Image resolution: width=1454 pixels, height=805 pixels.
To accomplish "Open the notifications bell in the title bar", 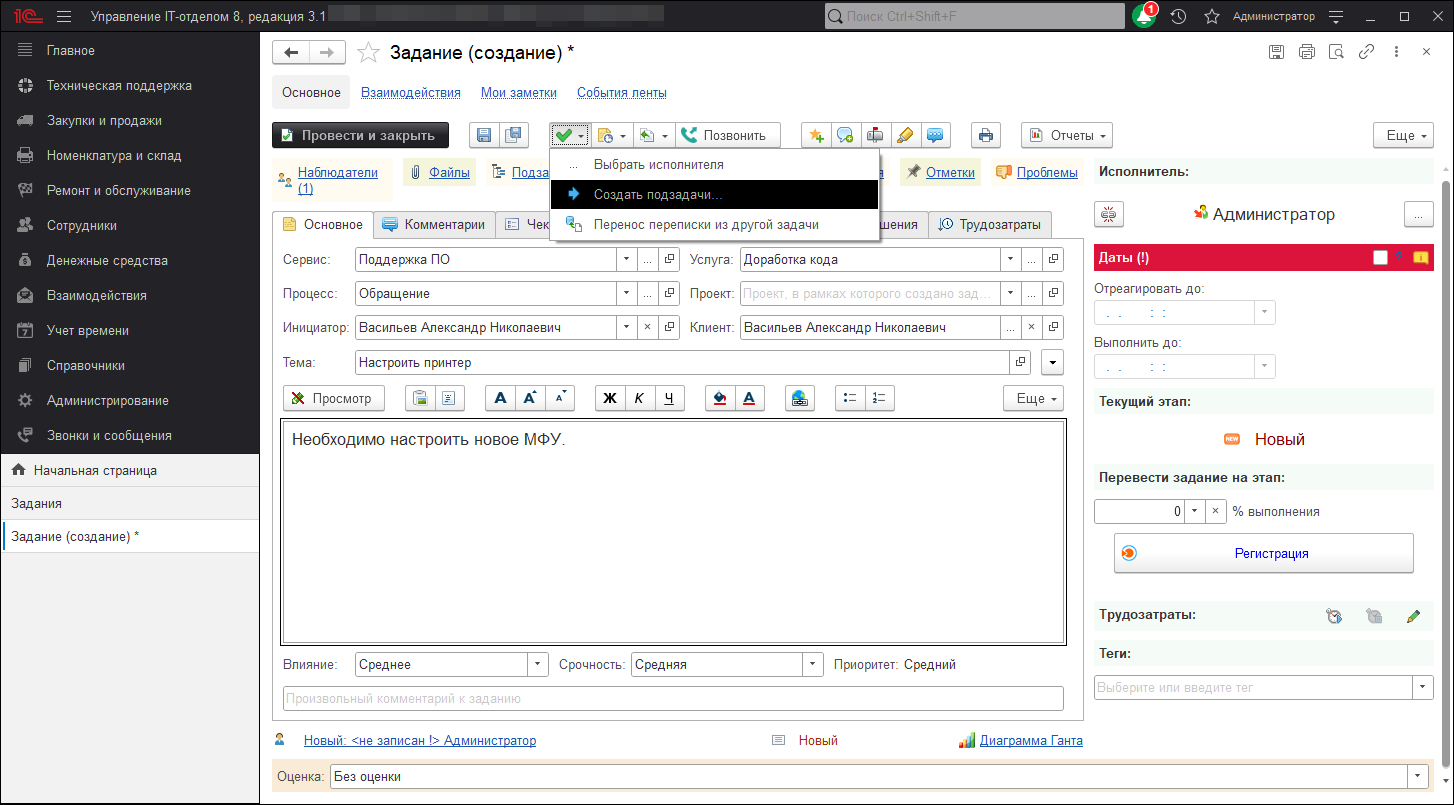I will coord(1143,17).
